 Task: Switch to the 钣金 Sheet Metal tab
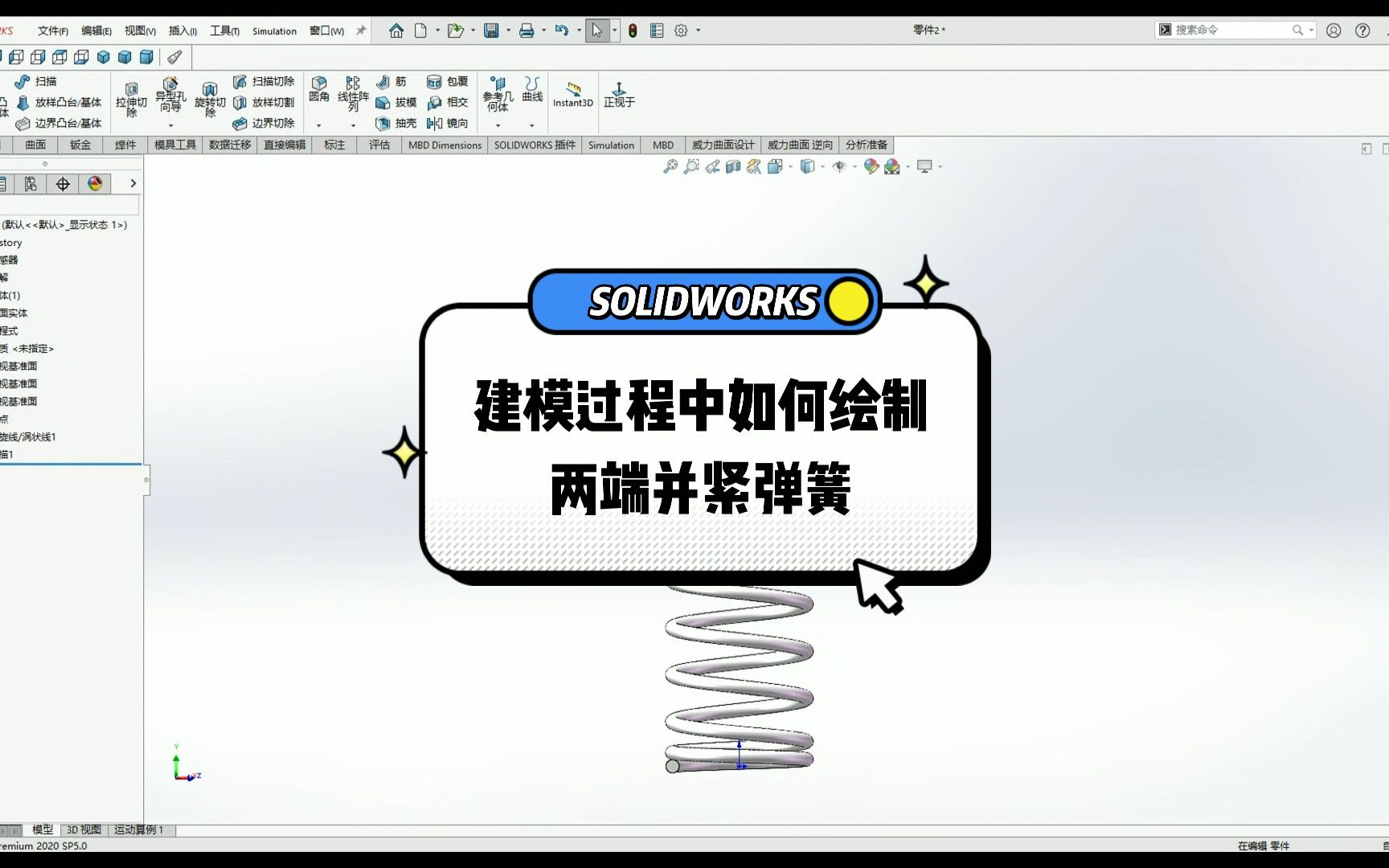(80, 145)
